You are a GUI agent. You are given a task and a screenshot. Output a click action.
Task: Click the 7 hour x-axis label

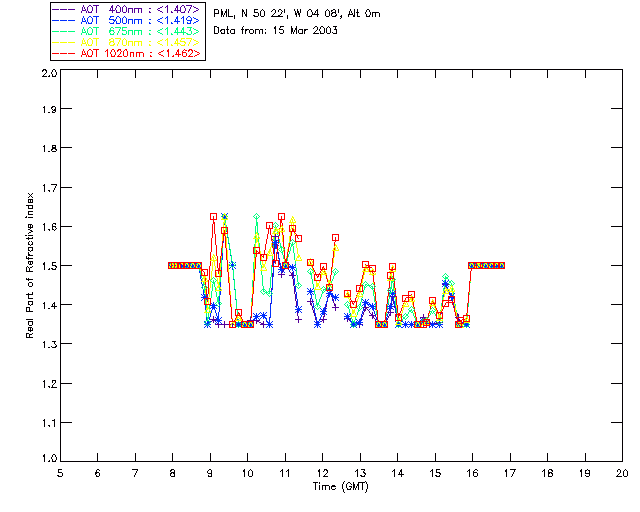[x=135, y=473]
